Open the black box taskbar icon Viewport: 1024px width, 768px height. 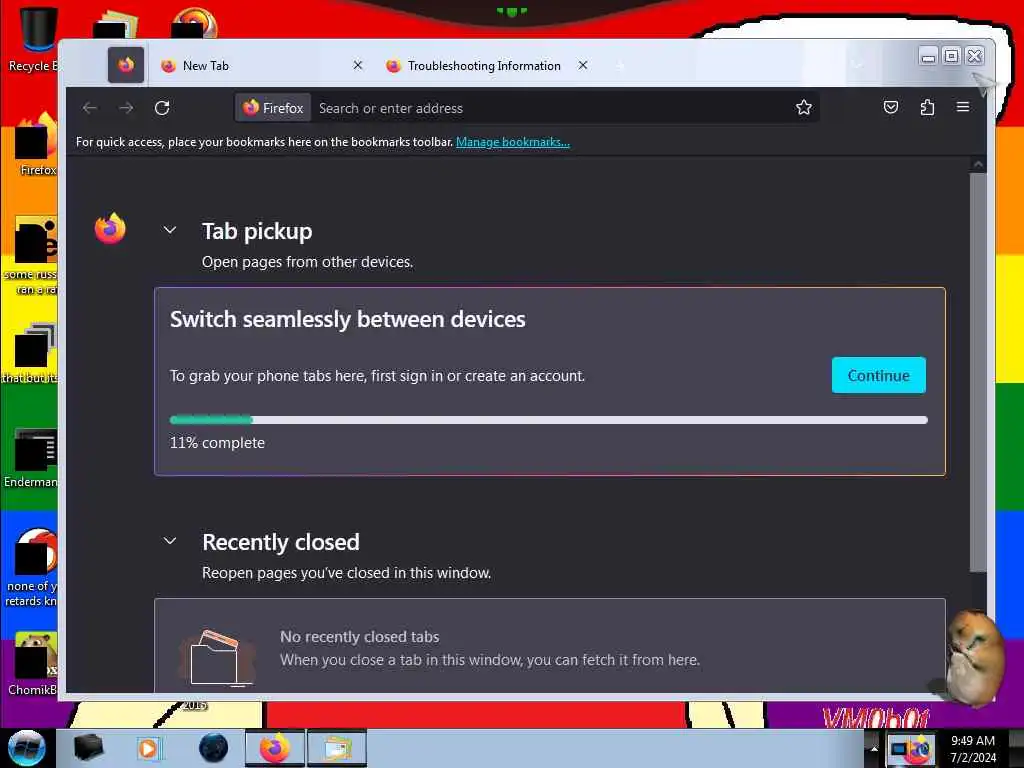[x=88, y=748]
